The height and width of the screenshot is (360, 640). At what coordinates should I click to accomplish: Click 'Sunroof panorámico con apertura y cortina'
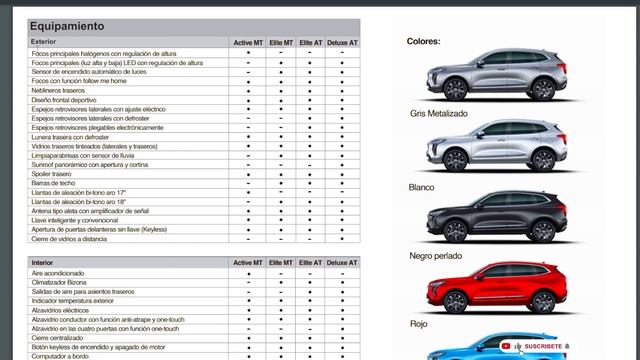click(x=89, y=165)
